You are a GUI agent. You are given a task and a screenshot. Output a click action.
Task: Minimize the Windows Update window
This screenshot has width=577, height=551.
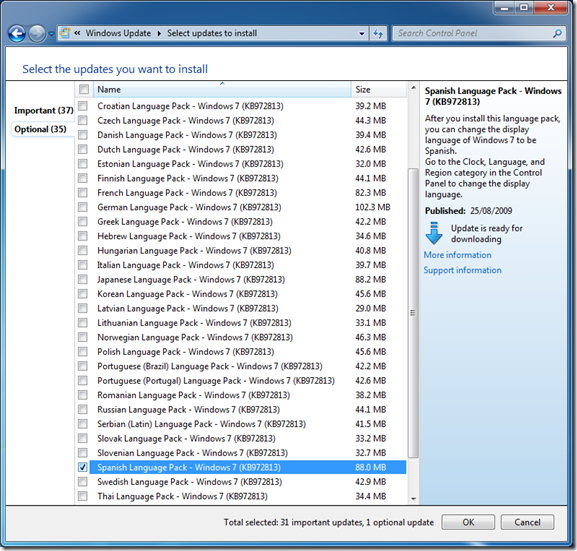pos(505,8)
